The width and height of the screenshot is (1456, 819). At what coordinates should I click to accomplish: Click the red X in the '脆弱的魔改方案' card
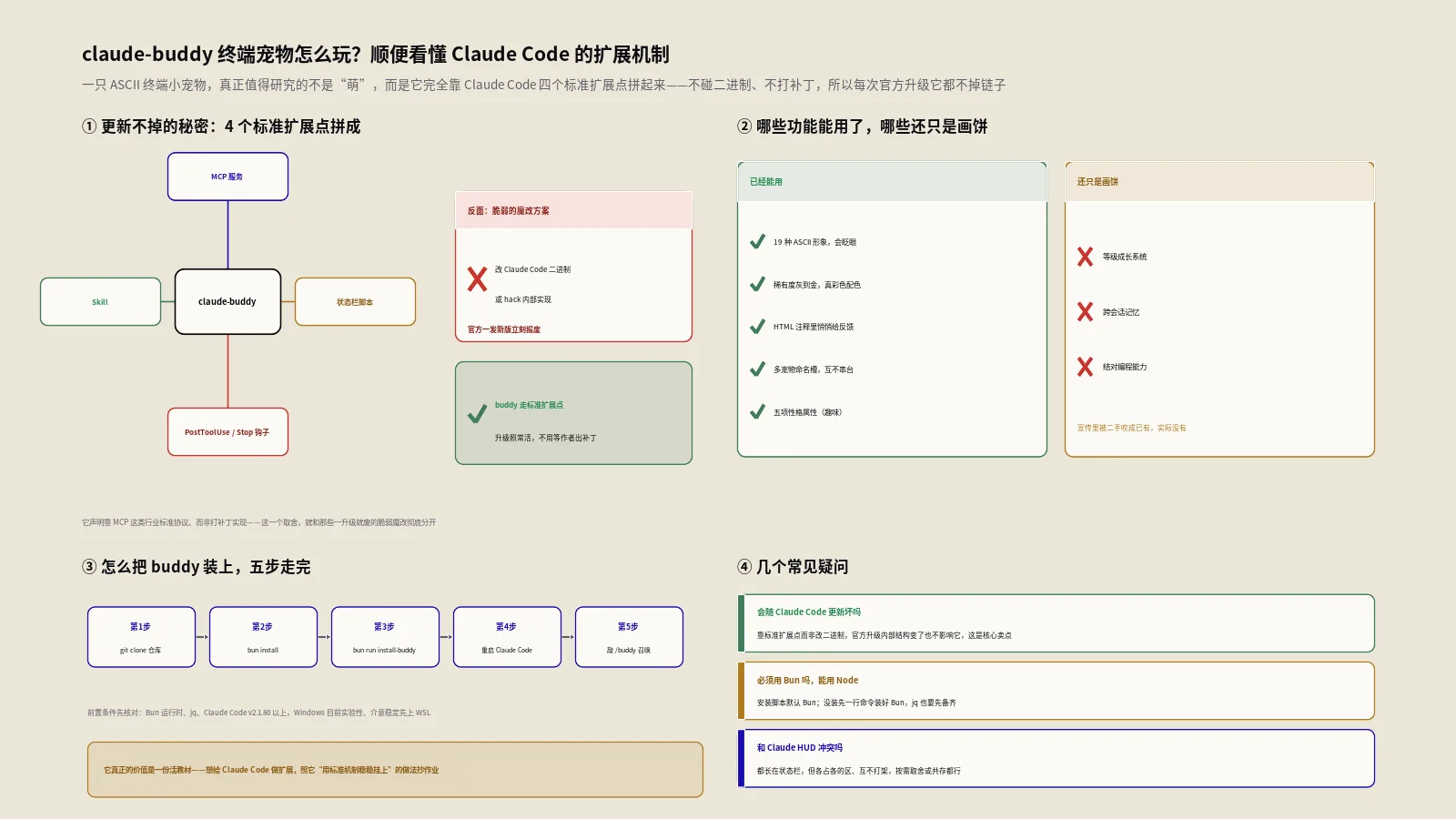coord(477,278)
